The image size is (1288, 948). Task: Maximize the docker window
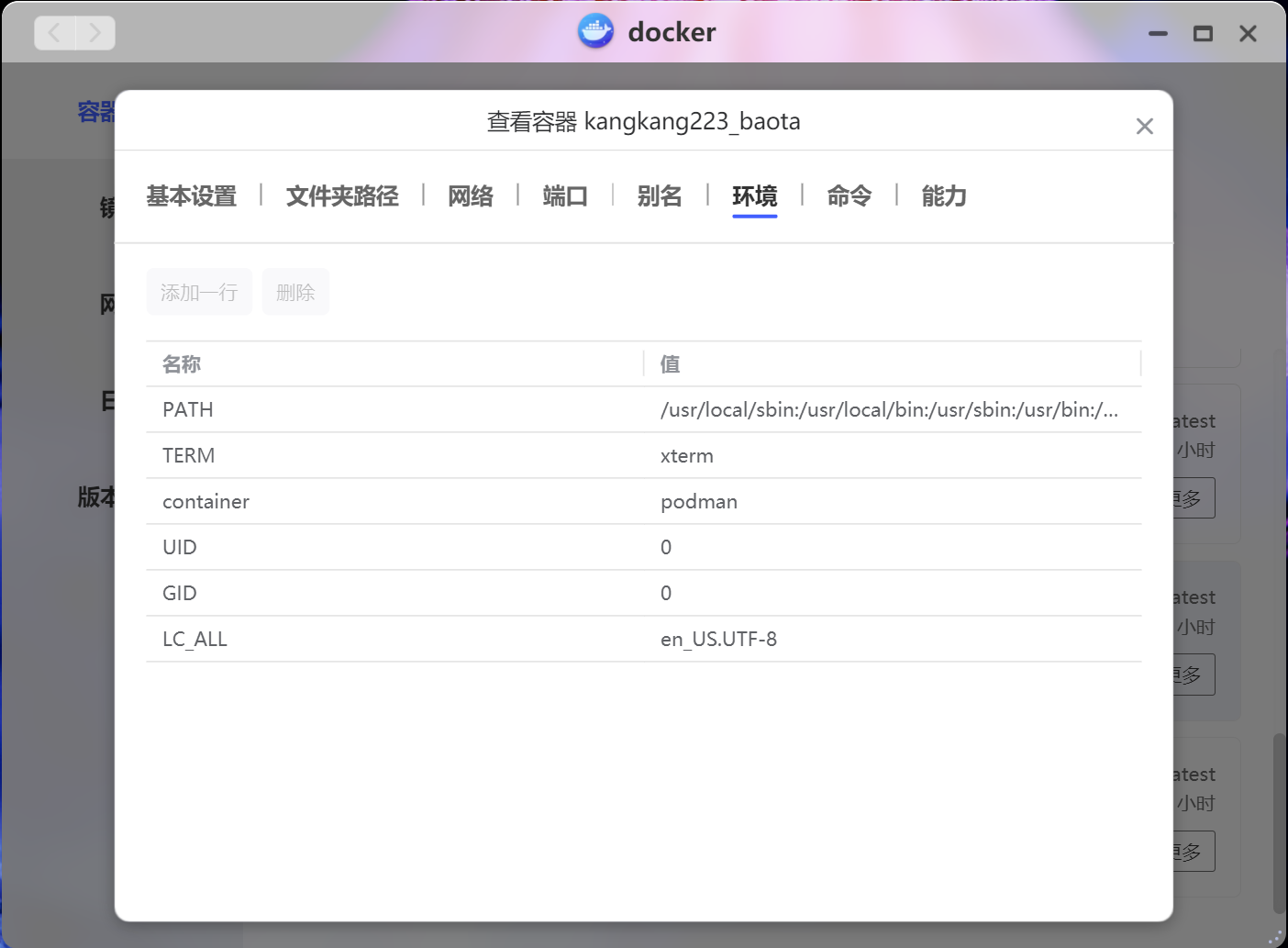(1203, 34)
